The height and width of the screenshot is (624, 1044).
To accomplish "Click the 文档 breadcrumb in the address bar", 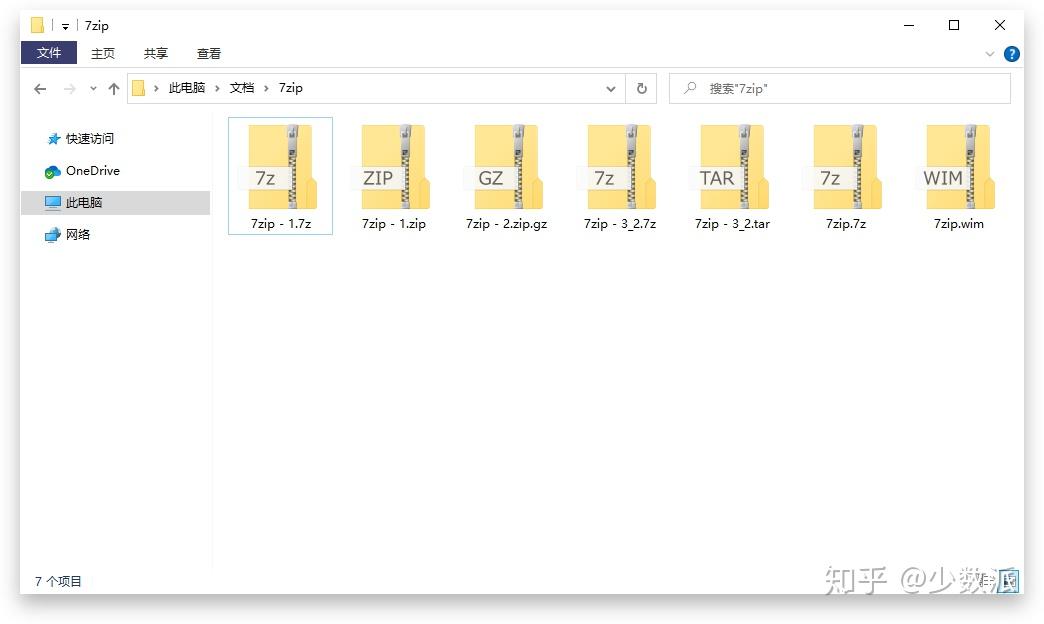I will click(x=242, y=88).
